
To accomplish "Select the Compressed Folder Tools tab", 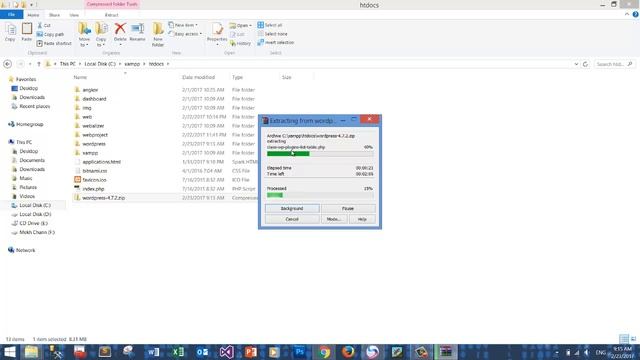I will (112, 4).
